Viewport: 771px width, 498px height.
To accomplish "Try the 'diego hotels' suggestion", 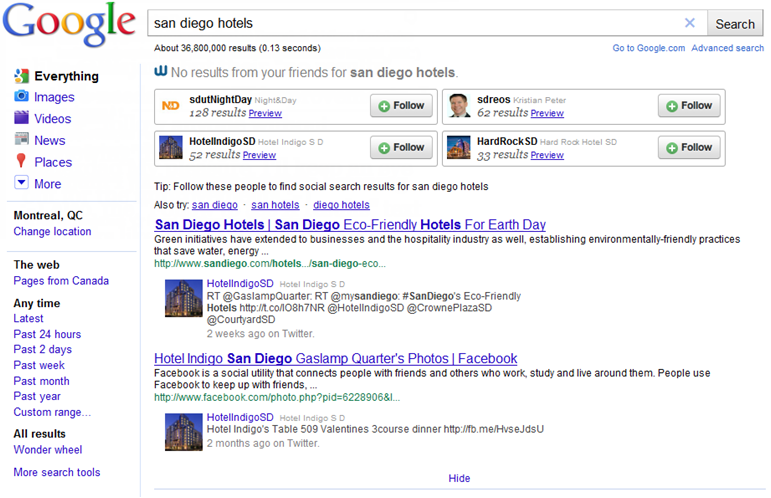I will [x=341, y=205].
